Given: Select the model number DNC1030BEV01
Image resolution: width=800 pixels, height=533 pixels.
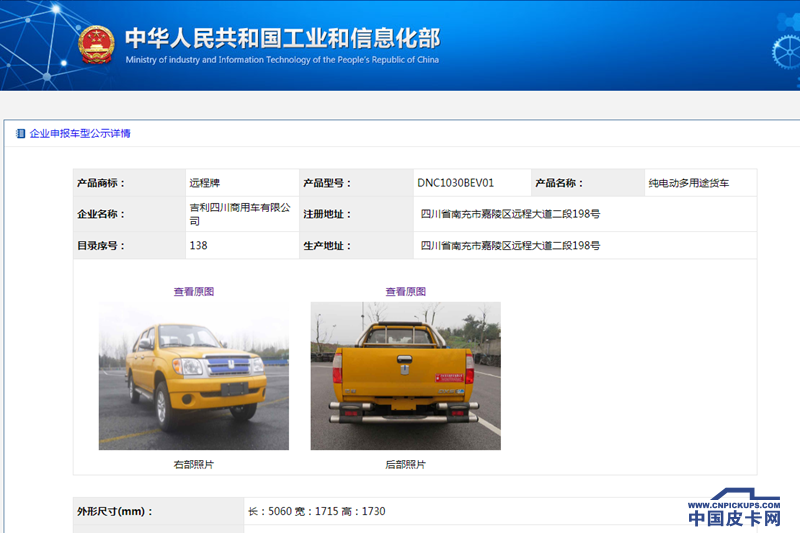Looking at the screenshot, I should click(x=456, y=183).
